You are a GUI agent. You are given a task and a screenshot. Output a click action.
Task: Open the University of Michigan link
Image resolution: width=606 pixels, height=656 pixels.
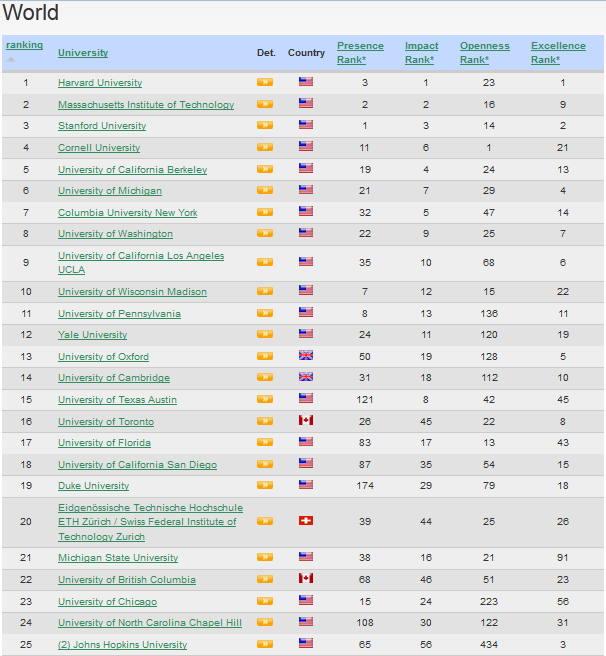pyautogui.click(x=110, y=191)
